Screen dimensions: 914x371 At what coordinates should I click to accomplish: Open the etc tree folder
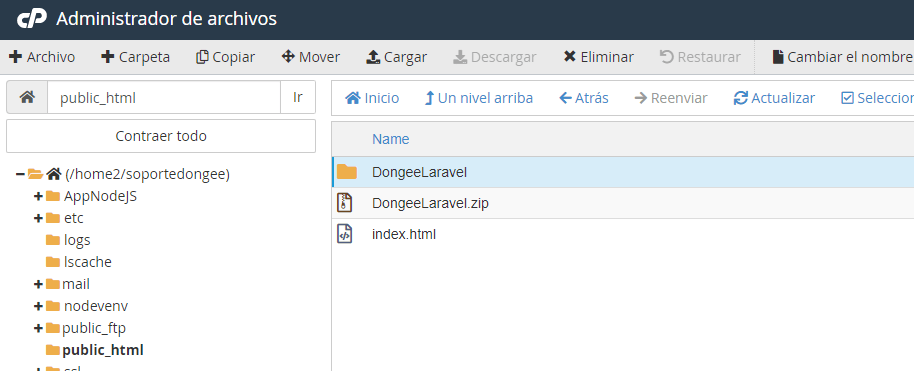click(74, 218)
